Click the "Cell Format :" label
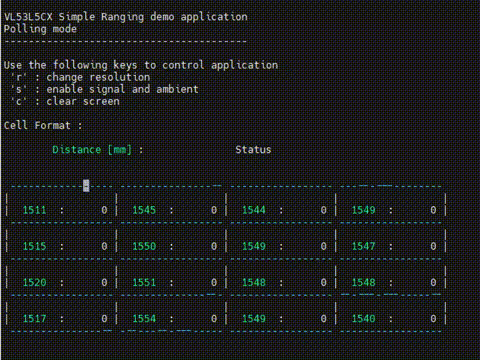480x360 pixels. tap(43, 126)
